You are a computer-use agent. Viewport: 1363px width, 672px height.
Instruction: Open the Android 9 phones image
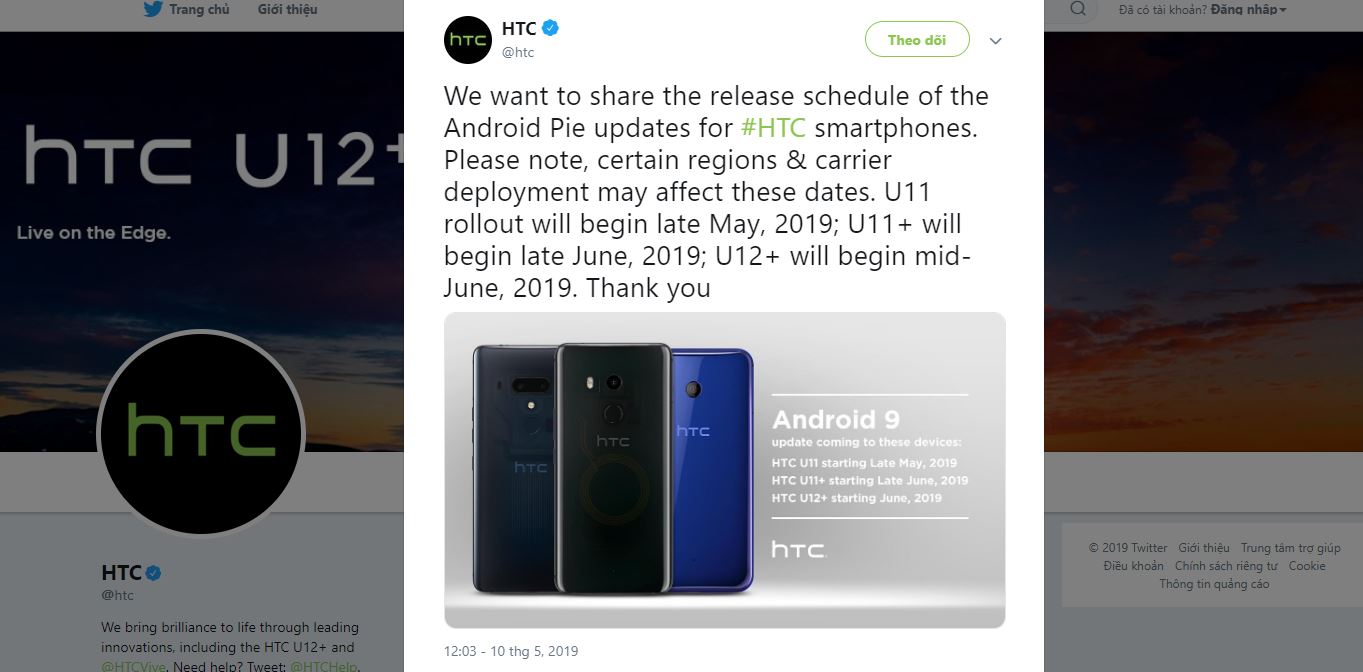[x=725, y=470]
